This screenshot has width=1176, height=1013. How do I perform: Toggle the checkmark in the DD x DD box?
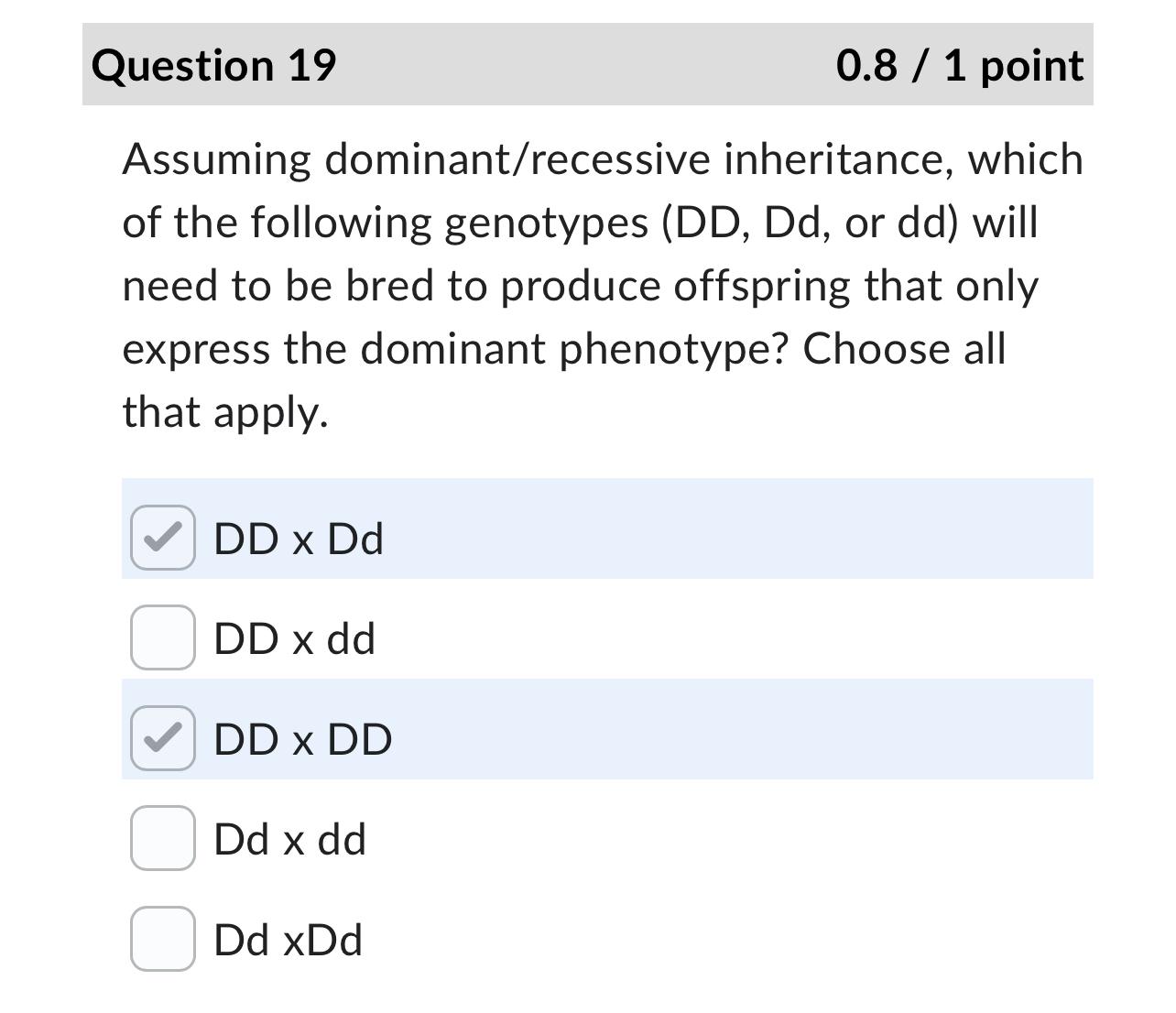tap(162, 738)
